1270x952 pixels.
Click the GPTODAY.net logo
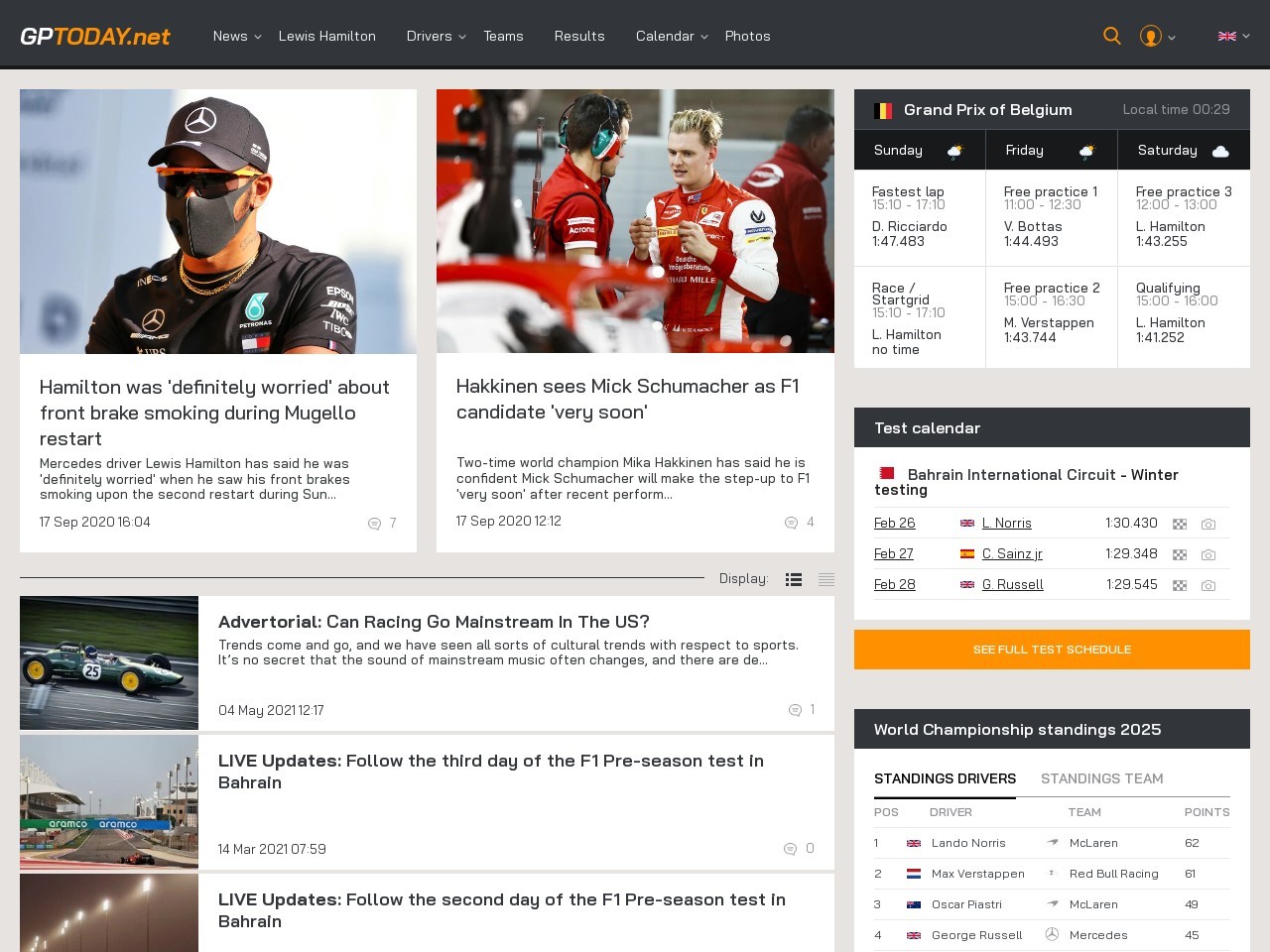coord(95,36)
